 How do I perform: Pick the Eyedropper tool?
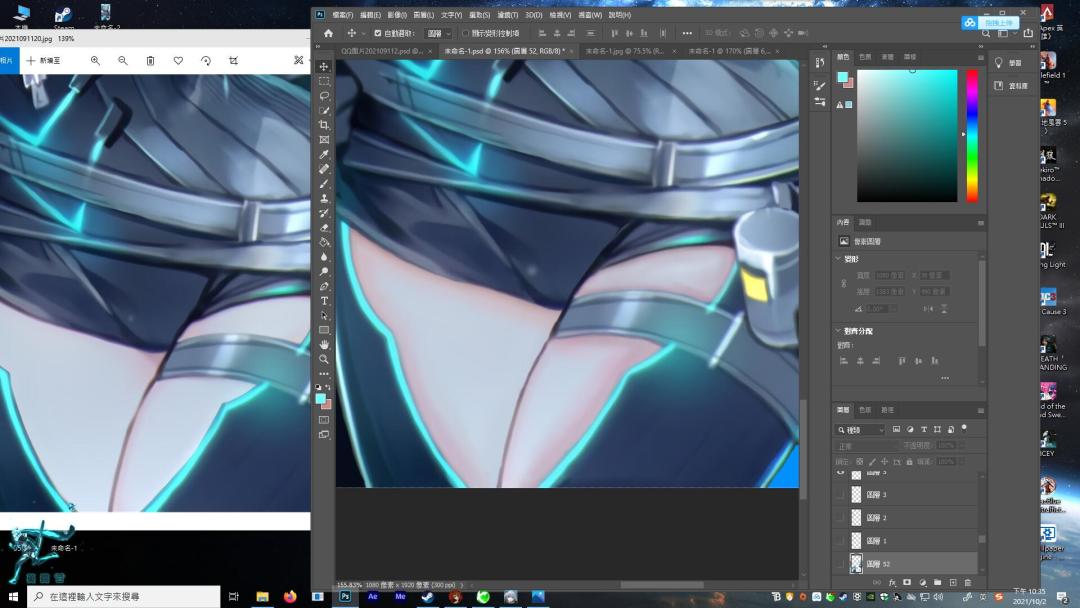click(x=324, y=154)
